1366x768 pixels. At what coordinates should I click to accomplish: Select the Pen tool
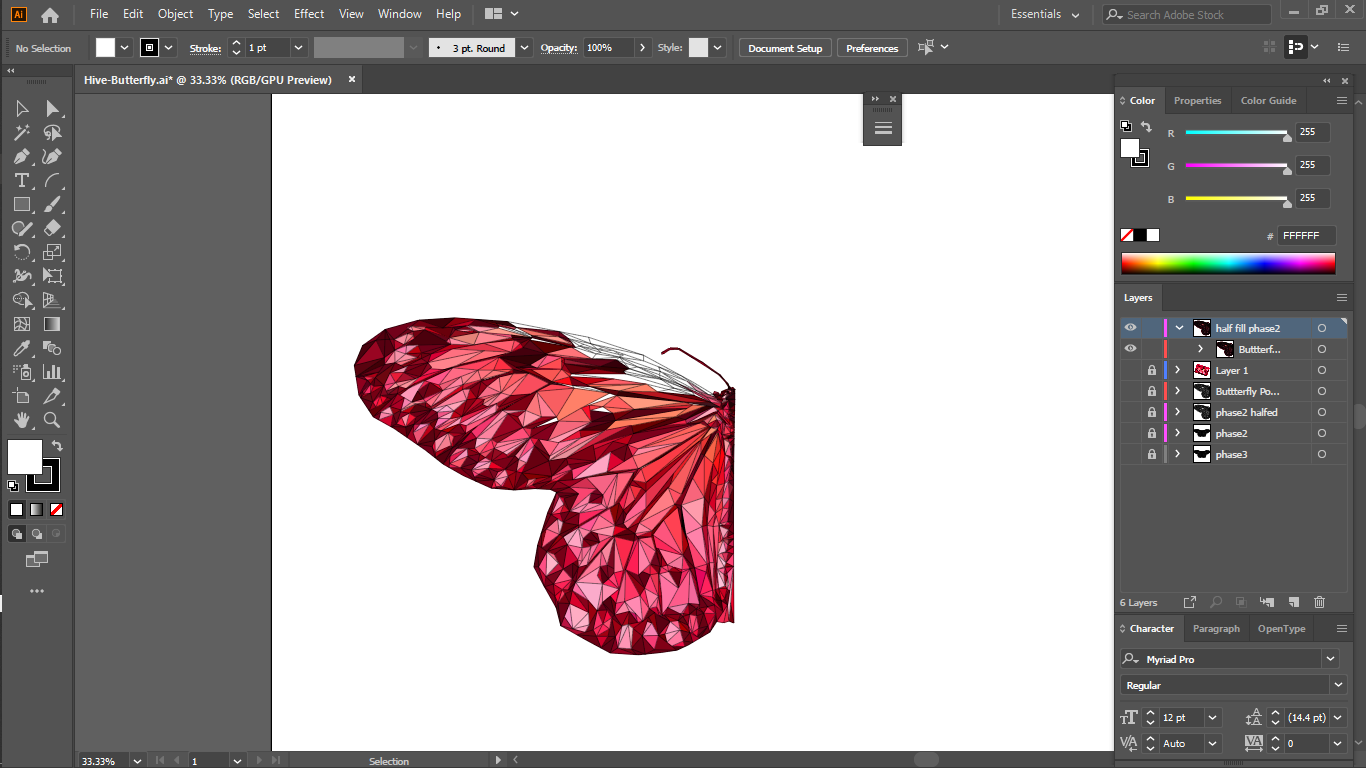pyautogui.click(x=22, y=156)
